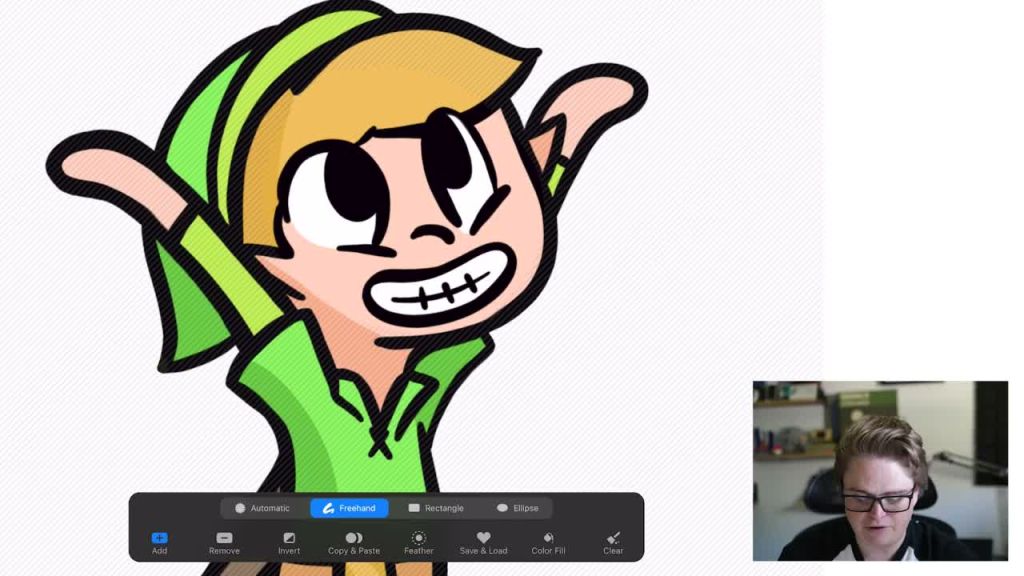Viewport: 1024px width, 576px height.
Task: Select the Add selection option
Action: 159,543
